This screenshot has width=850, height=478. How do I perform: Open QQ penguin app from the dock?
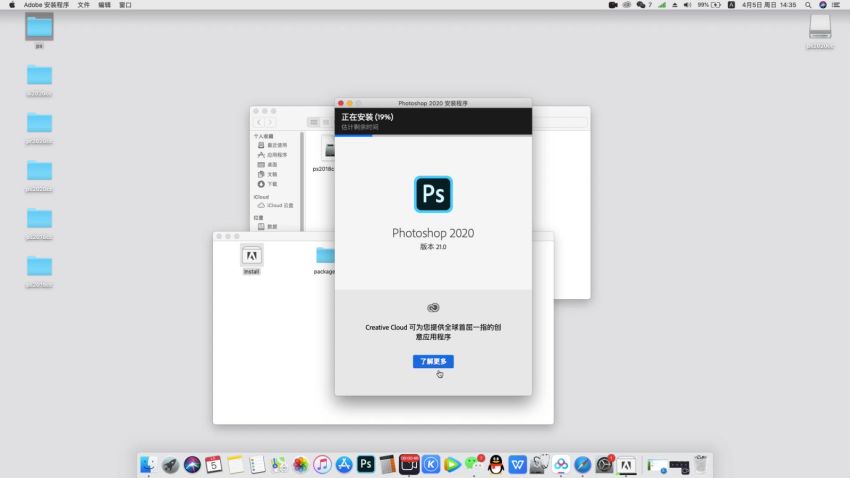496,464
